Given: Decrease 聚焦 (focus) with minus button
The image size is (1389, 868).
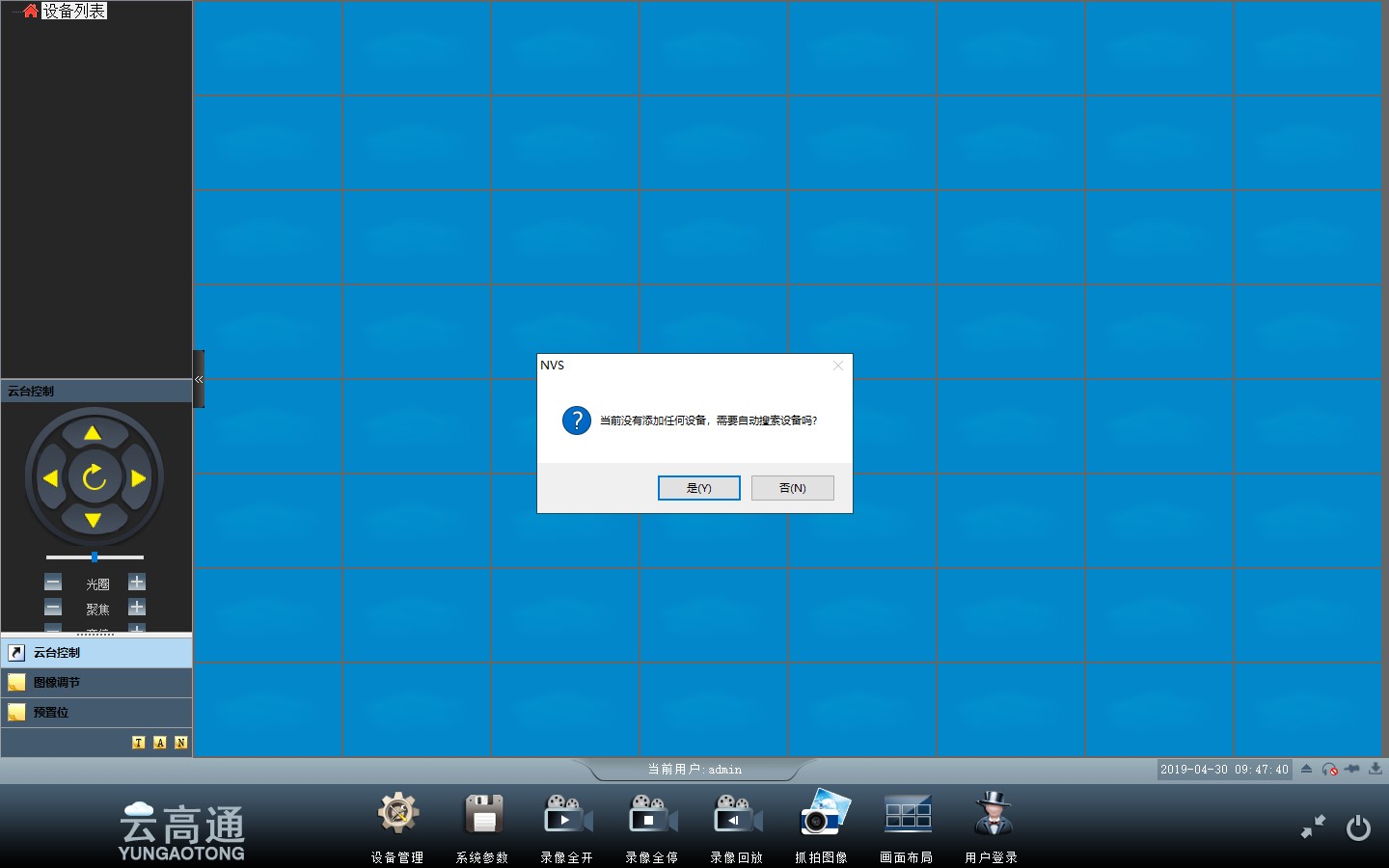Looking at the screenshot, I should pos(53,608).
